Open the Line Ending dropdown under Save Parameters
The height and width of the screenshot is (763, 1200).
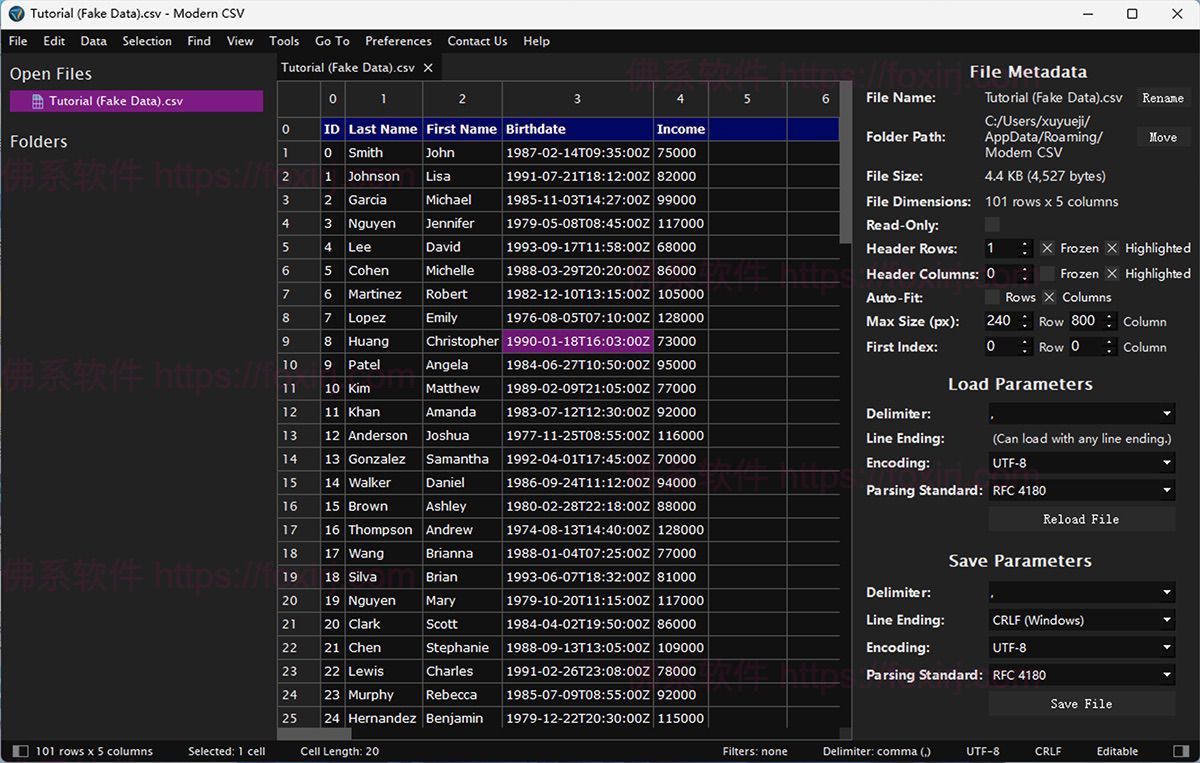tap(1081, 620)
